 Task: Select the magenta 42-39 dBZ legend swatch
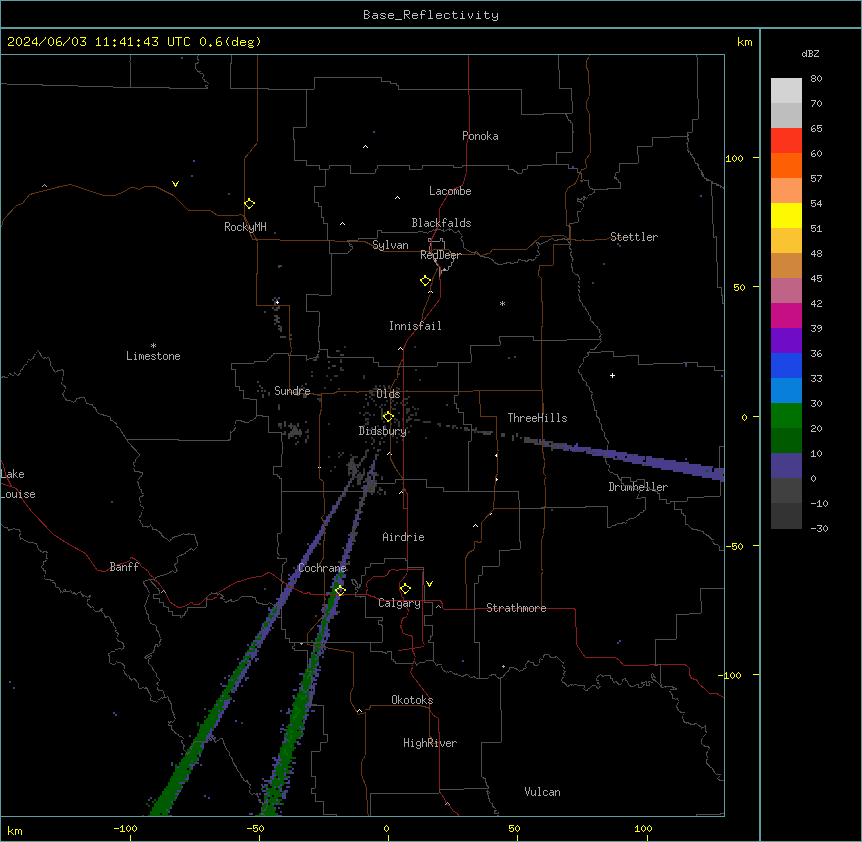[x=786, y=315]
